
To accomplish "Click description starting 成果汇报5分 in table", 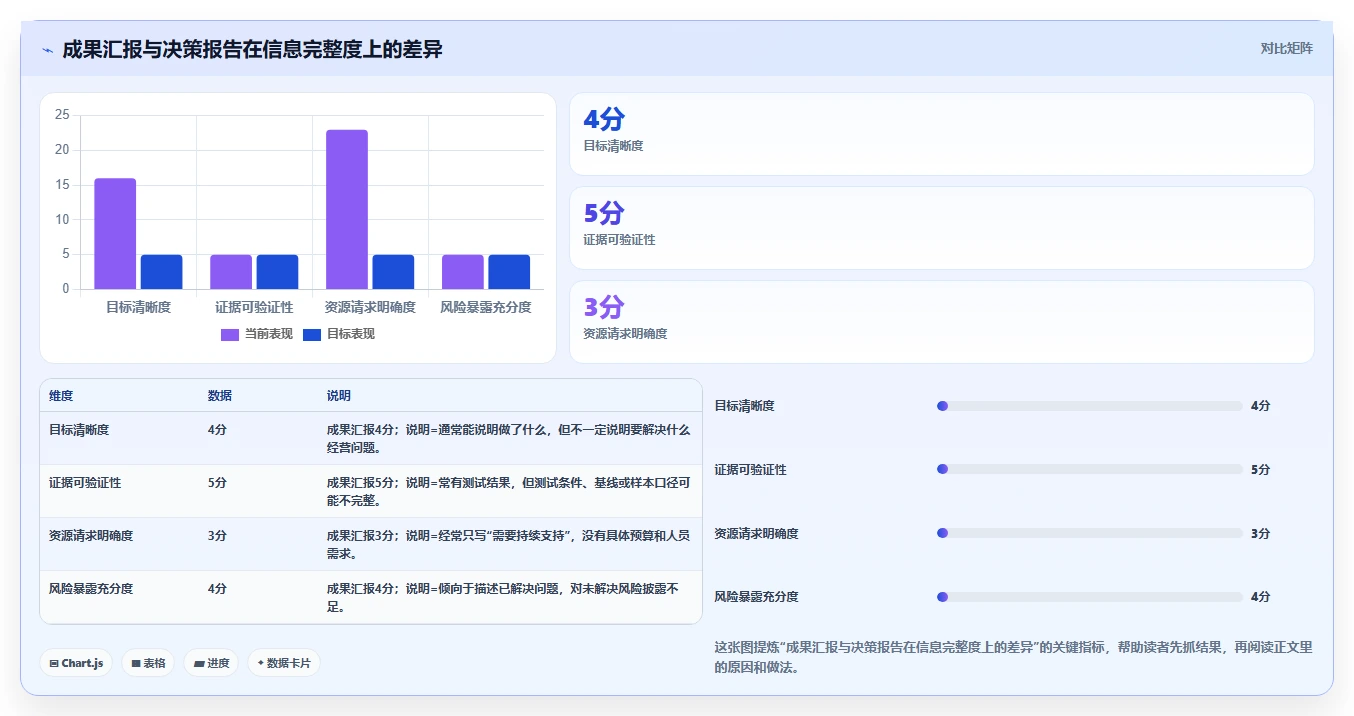I will [x=508, y=491].
